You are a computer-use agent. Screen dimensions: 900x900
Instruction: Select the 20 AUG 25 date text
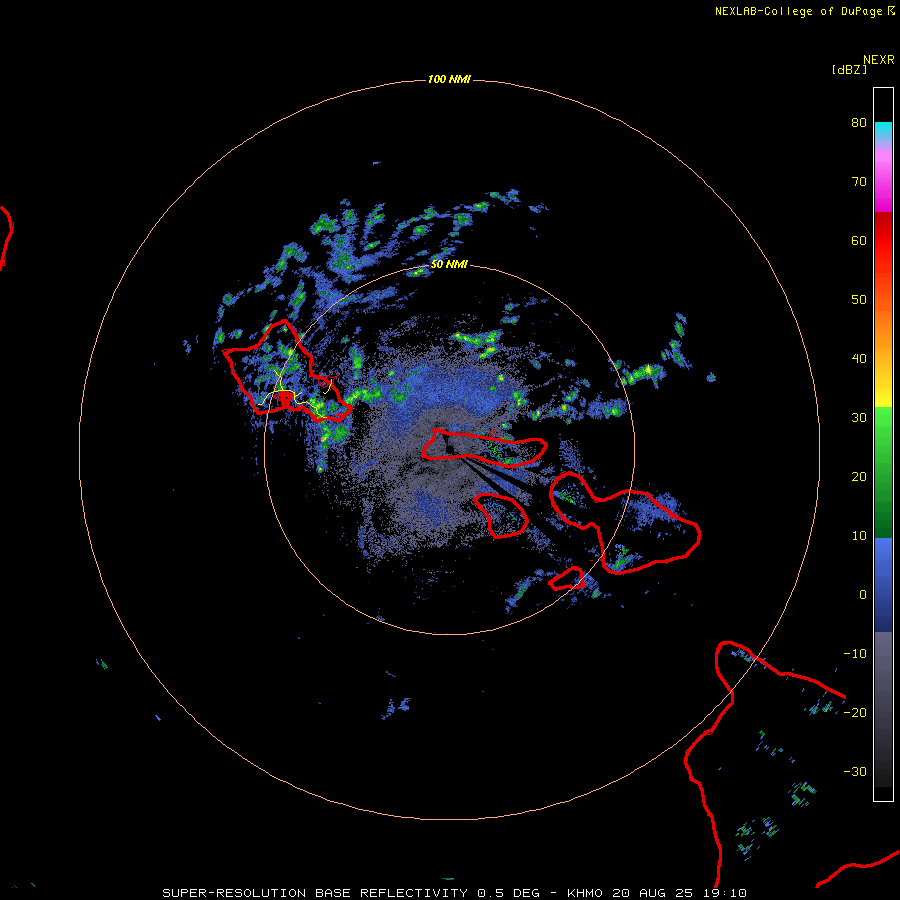651,893
